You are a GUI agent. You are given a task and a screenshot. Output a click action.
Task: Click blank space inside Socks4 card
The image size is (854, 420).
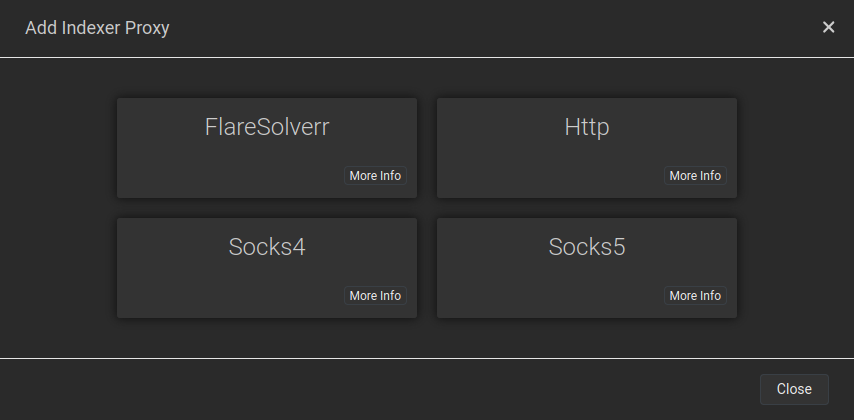point(218,291)
